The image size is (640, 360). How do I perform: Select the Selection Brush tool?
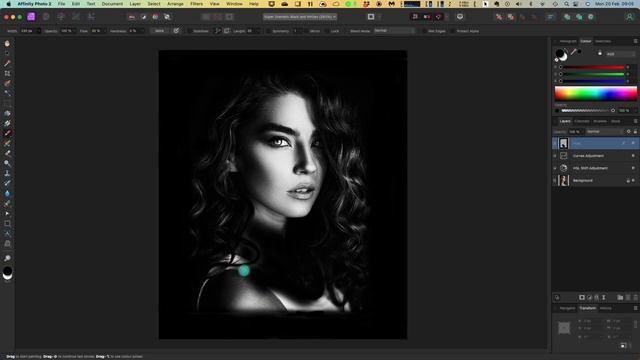pos(7,83)
